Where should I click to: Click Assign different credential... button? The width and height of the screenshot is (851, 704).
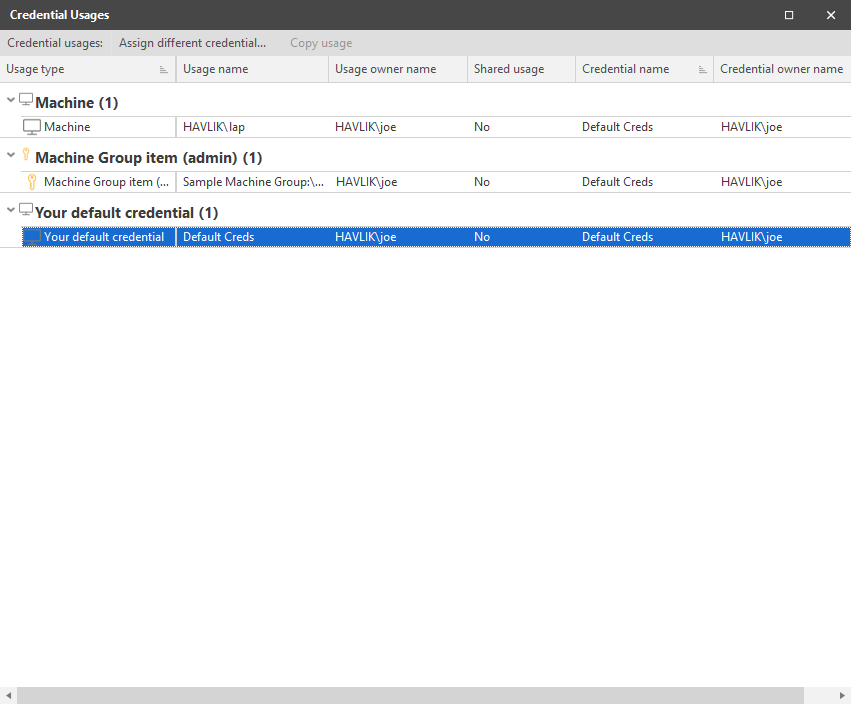192,43
